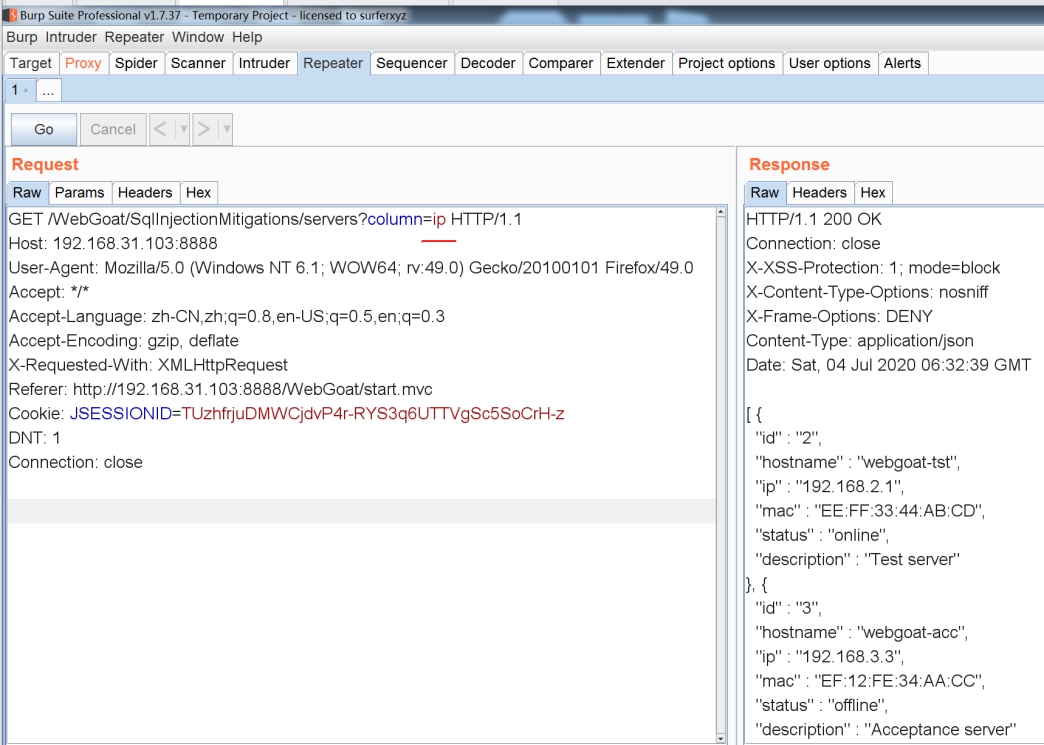Open the Response Headers tab
This screenshot has height=745, width=1044.
[819, 193]
